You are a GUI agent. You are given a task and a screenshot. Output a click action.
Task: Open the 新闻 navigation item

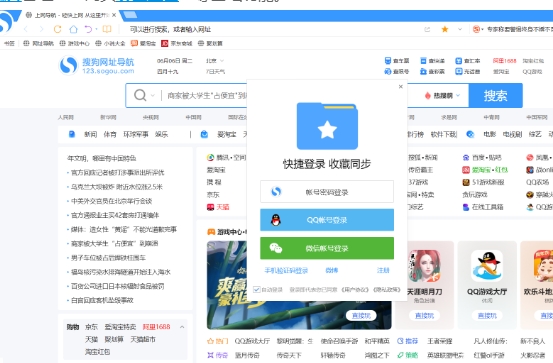click(x=90, y=134)
